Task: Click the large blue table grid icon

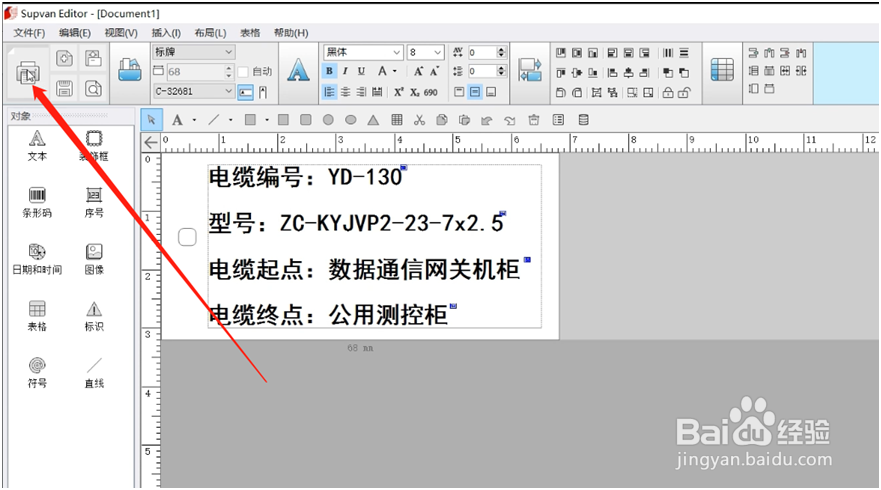Action: coord(722,70)
